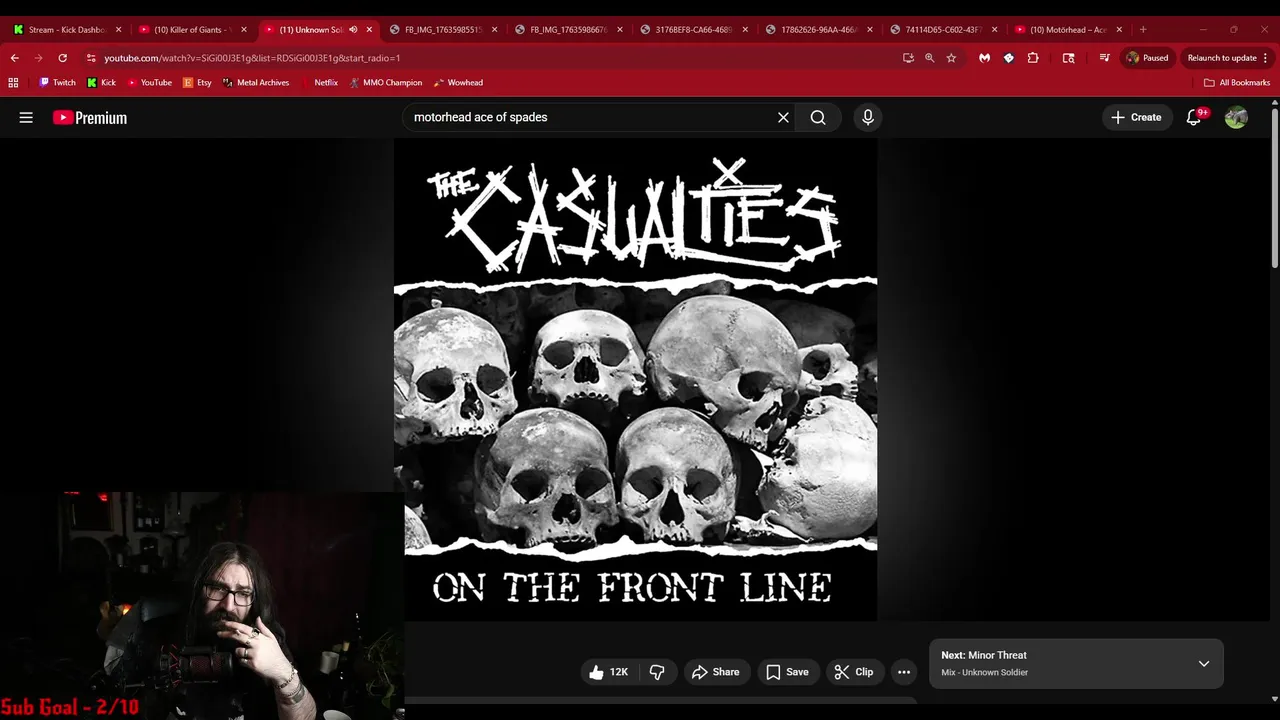The width and height of the screenshot is (1280, 720).
Task: Open the extensions puzzle piece menu
Action: coord(1033,58)
